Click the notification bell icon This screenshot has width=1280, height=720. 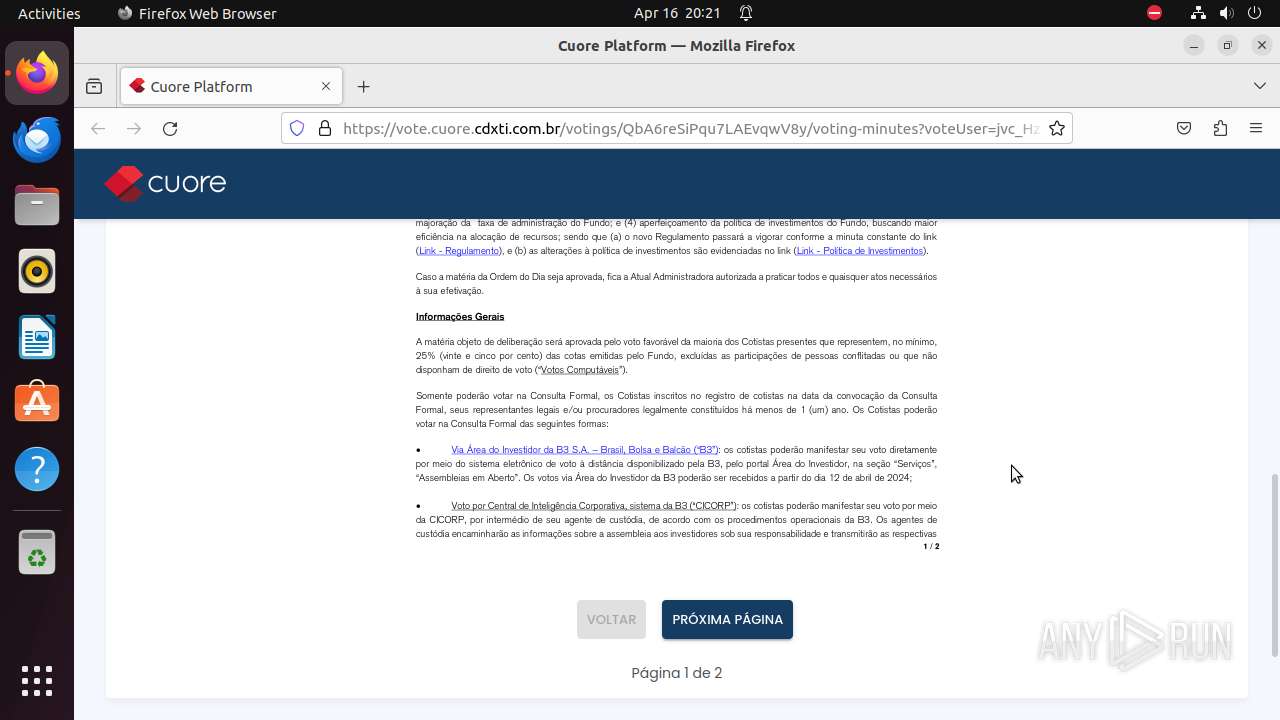[x=746, y=13]
